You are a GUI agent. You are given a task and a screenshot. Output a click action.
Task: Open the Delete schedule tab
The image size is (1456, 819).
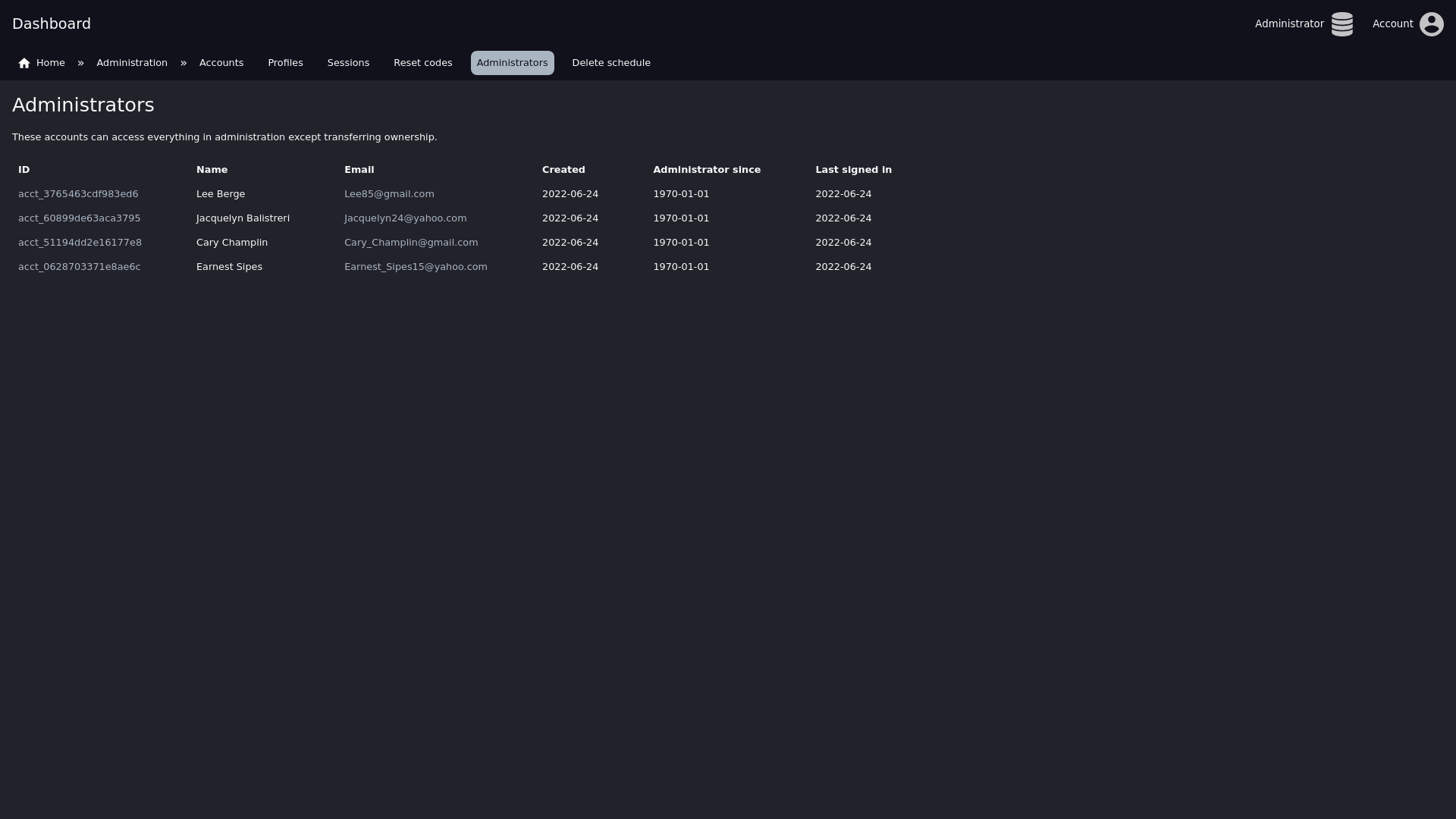coord(611,63)
